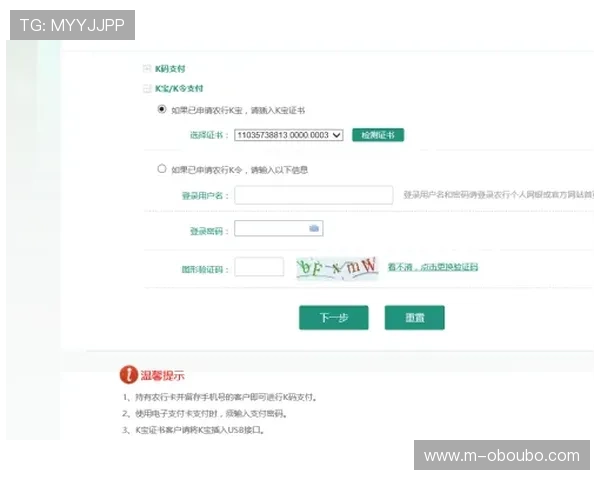600x480 pixels.
Task: Click the red 温馨提示 info icon
Action: 129,375
